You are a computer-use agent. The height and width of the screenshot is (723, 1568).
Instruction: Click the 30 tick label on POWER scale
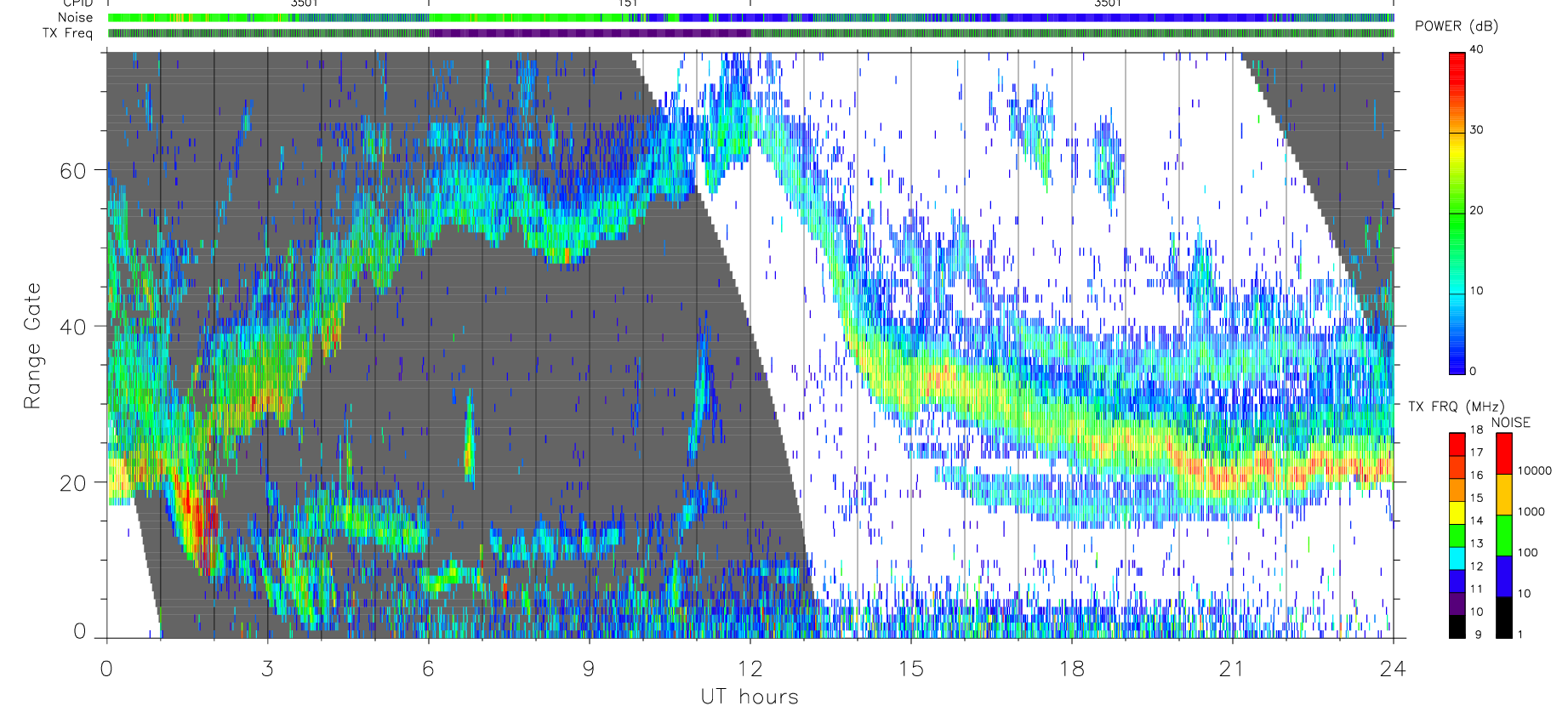click(x=1476, y=129)
